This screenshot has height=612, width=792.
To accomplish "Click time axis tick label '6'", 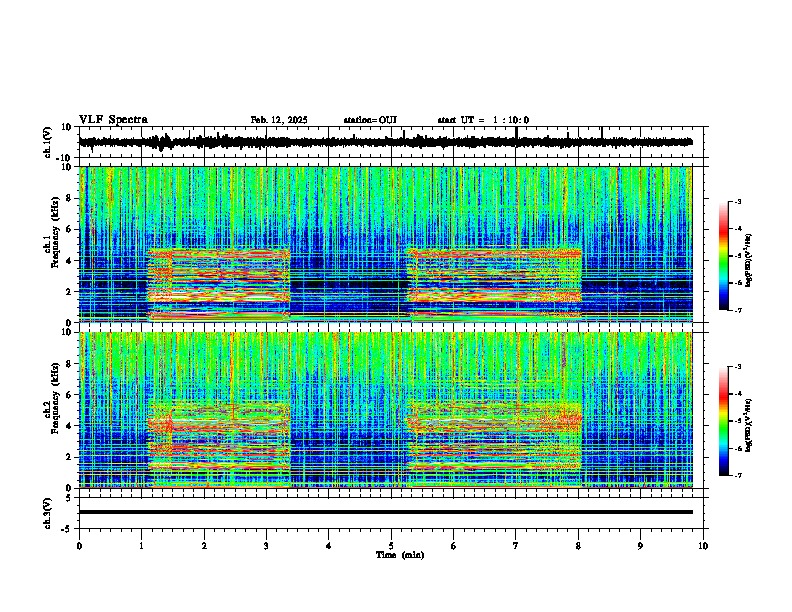I will point(453,546).
